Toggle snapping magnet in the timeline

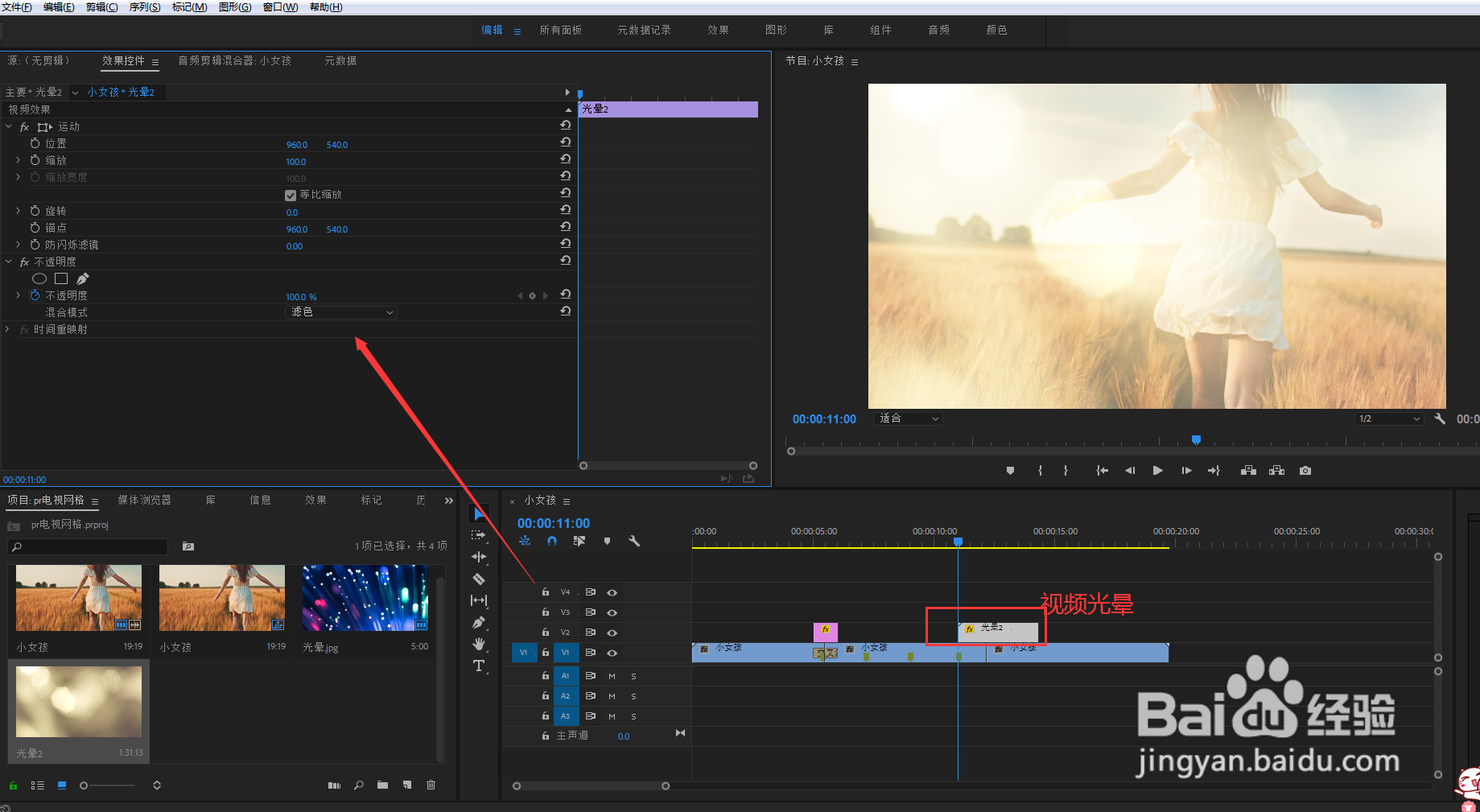552,542
